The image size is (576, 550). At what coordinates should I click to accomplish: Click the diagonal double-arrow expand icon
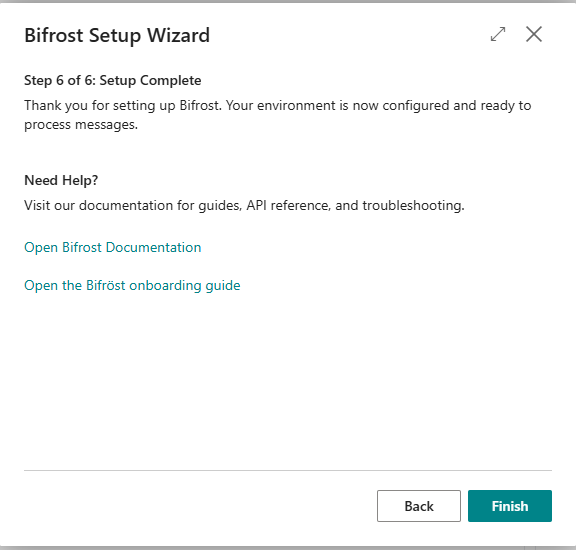pyautogui.click(x=498, y=34)
